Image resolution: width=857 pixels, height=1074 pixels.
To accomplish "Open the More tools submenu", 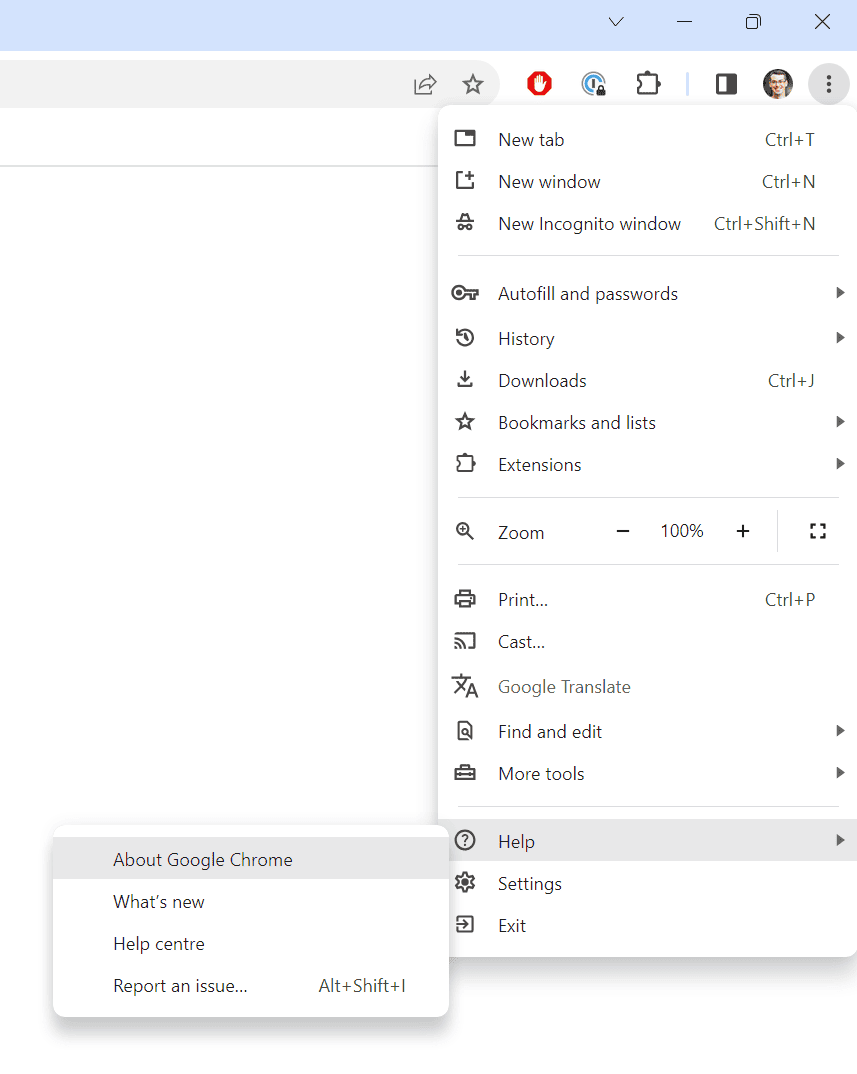I will 541,773.
